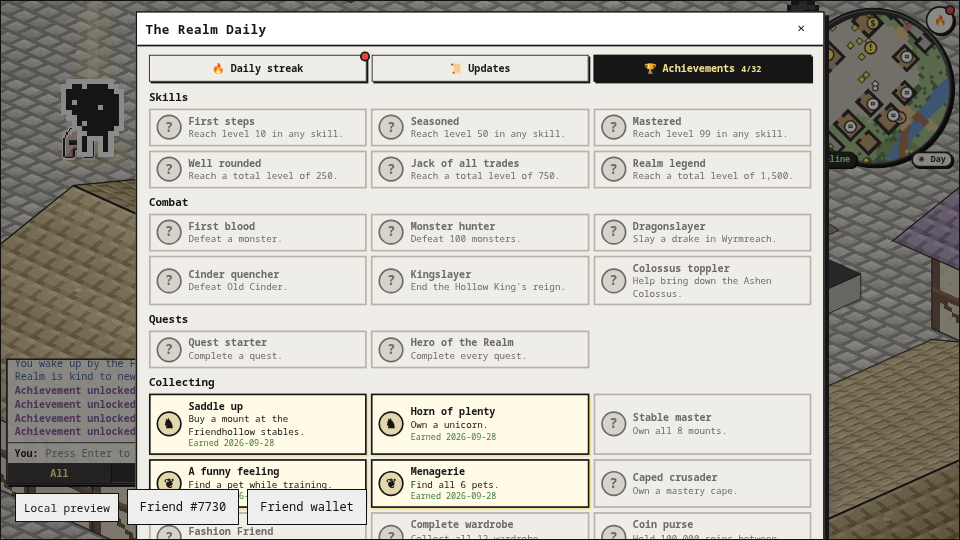
Task: Toggle the Day time indicator
Action: point(932,159)
